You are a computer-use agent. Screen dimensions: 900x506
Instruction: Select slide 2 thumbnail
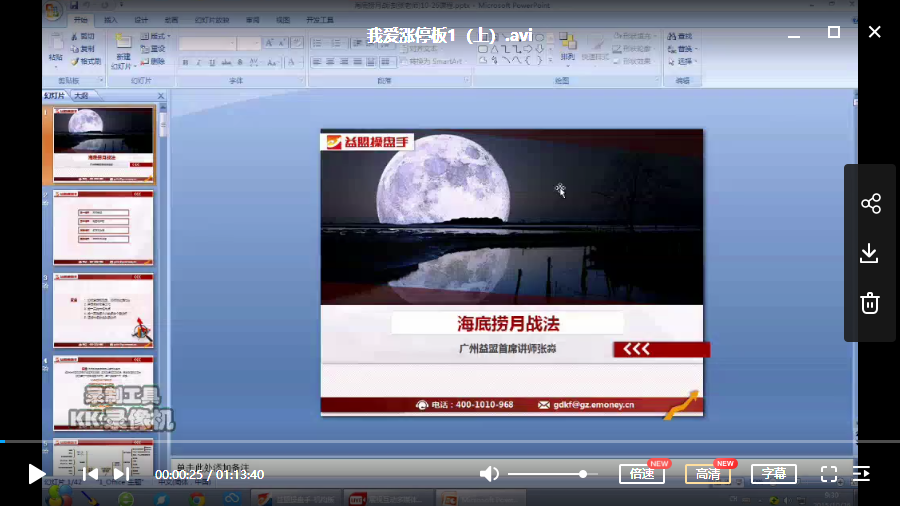coord(103,228)
